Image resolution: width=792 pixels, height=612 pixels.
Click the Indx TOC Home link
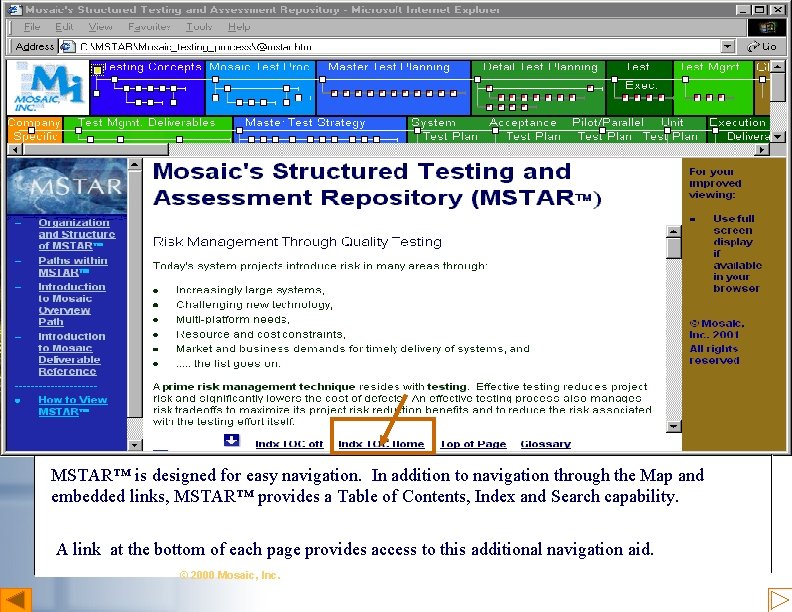point(381,444)
